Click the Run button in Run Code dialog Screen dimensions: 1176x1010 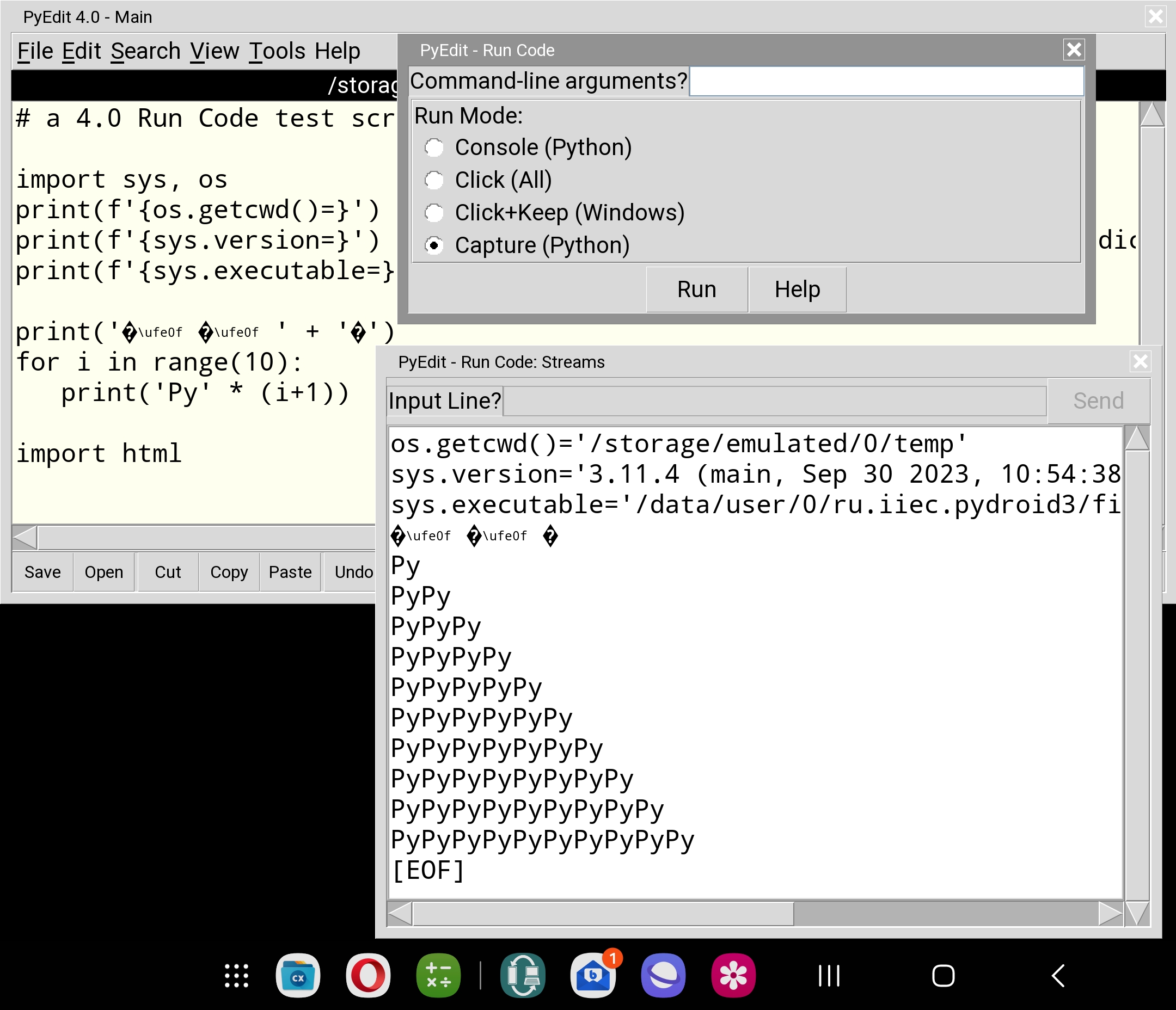697,290
